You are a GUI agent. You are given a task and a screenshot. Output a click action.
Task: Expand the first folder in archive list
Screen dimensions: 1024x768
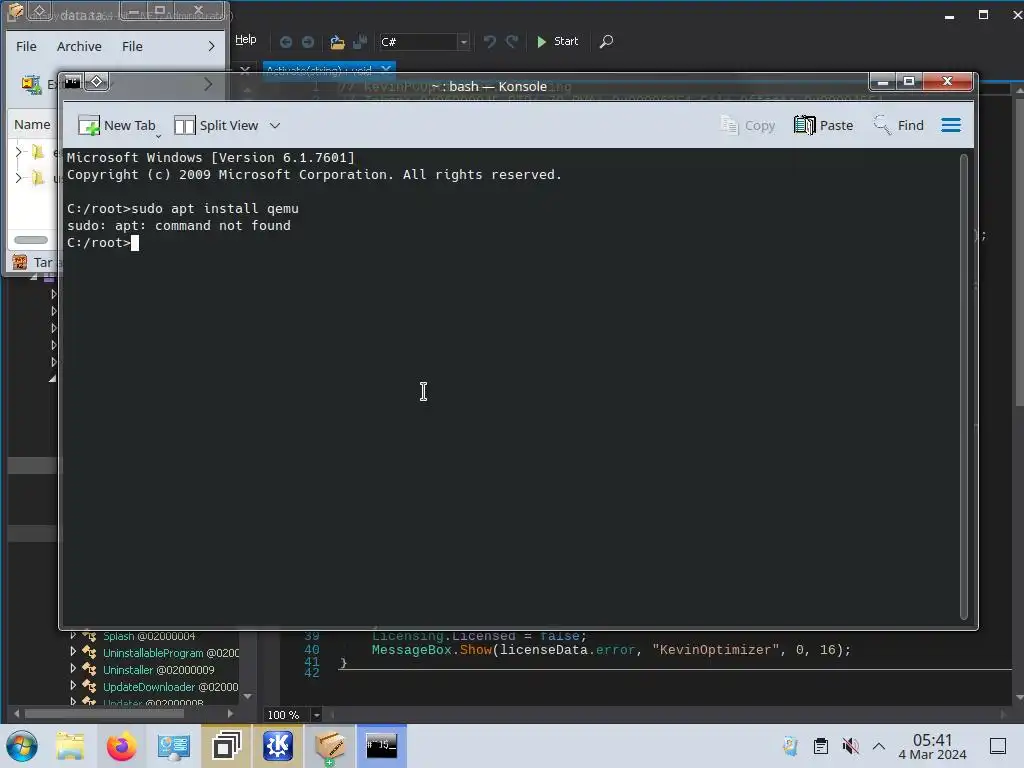click(18, 152)
